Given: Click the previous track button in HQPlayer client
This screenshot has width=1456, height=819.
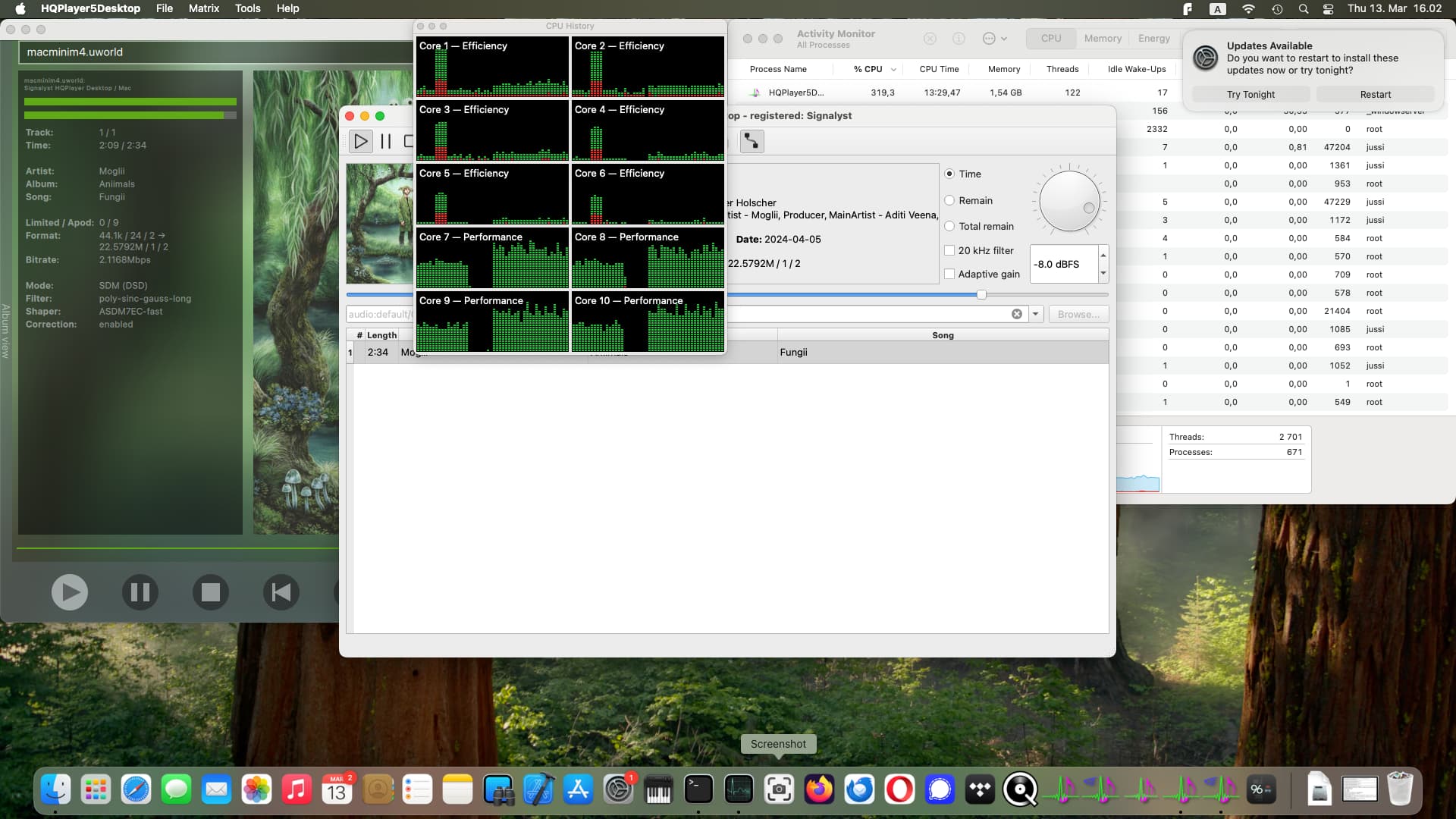Looking at the screenshot, I should coord(281,592).
